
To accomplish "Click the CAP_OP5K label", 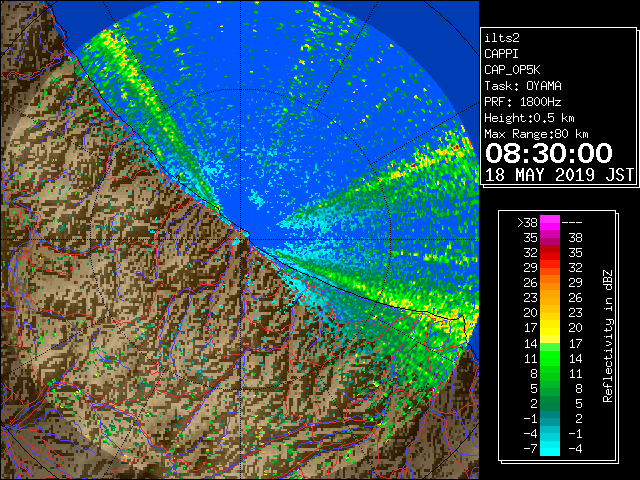I will (x=512, y=70).
